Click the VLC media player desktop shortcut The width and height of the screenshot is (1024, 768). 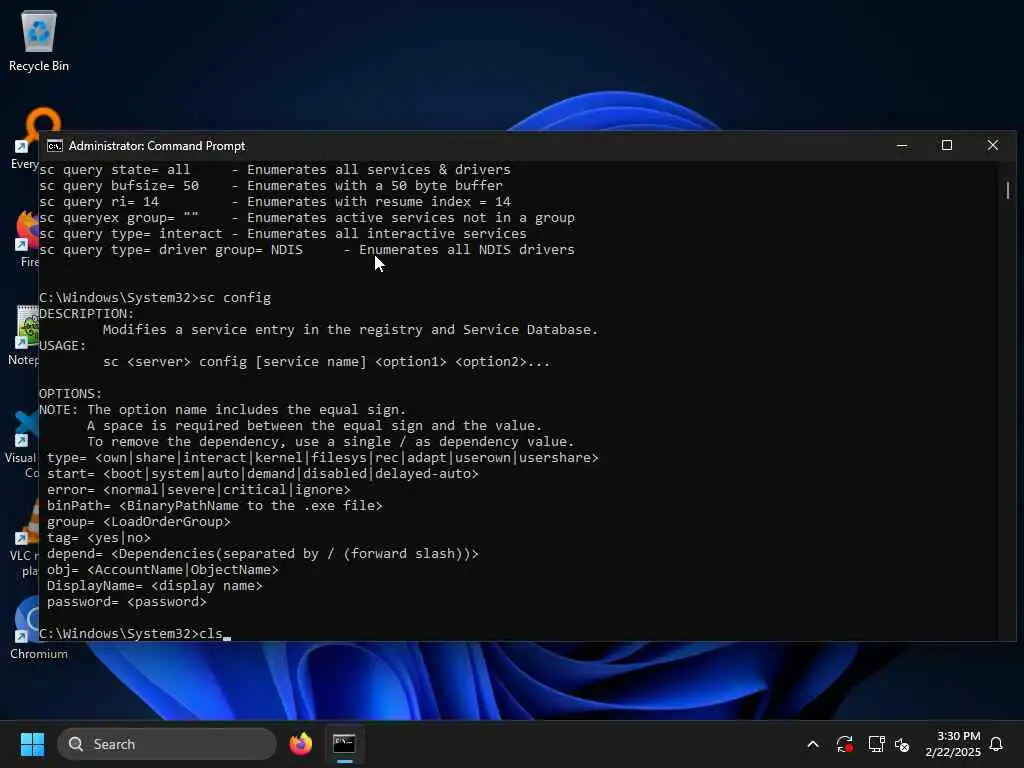[22, 539]
